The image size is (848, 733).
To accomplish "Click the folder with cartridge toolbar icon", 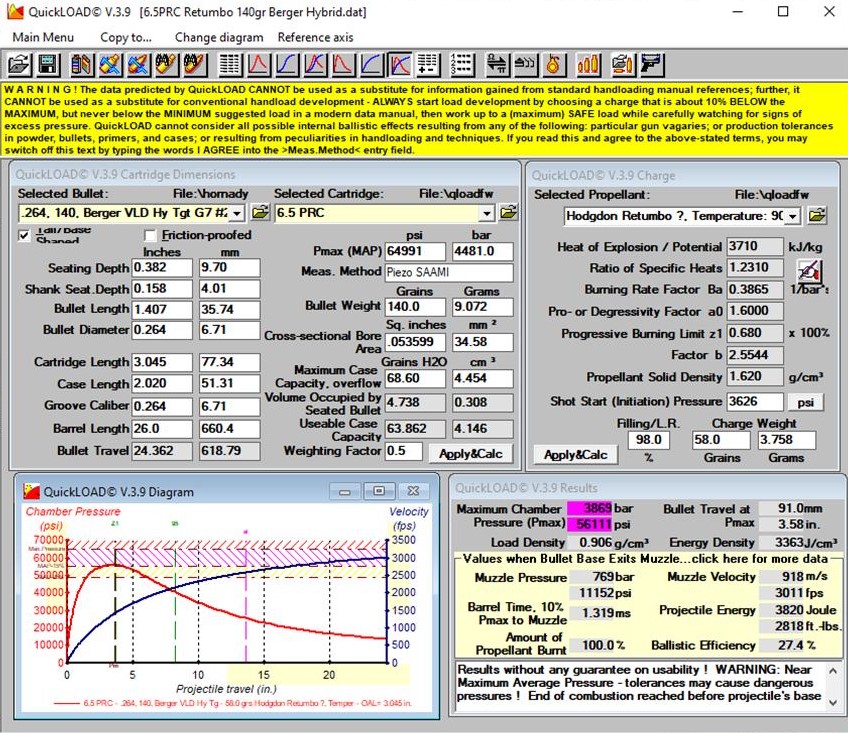I will (x=622, y=64).
